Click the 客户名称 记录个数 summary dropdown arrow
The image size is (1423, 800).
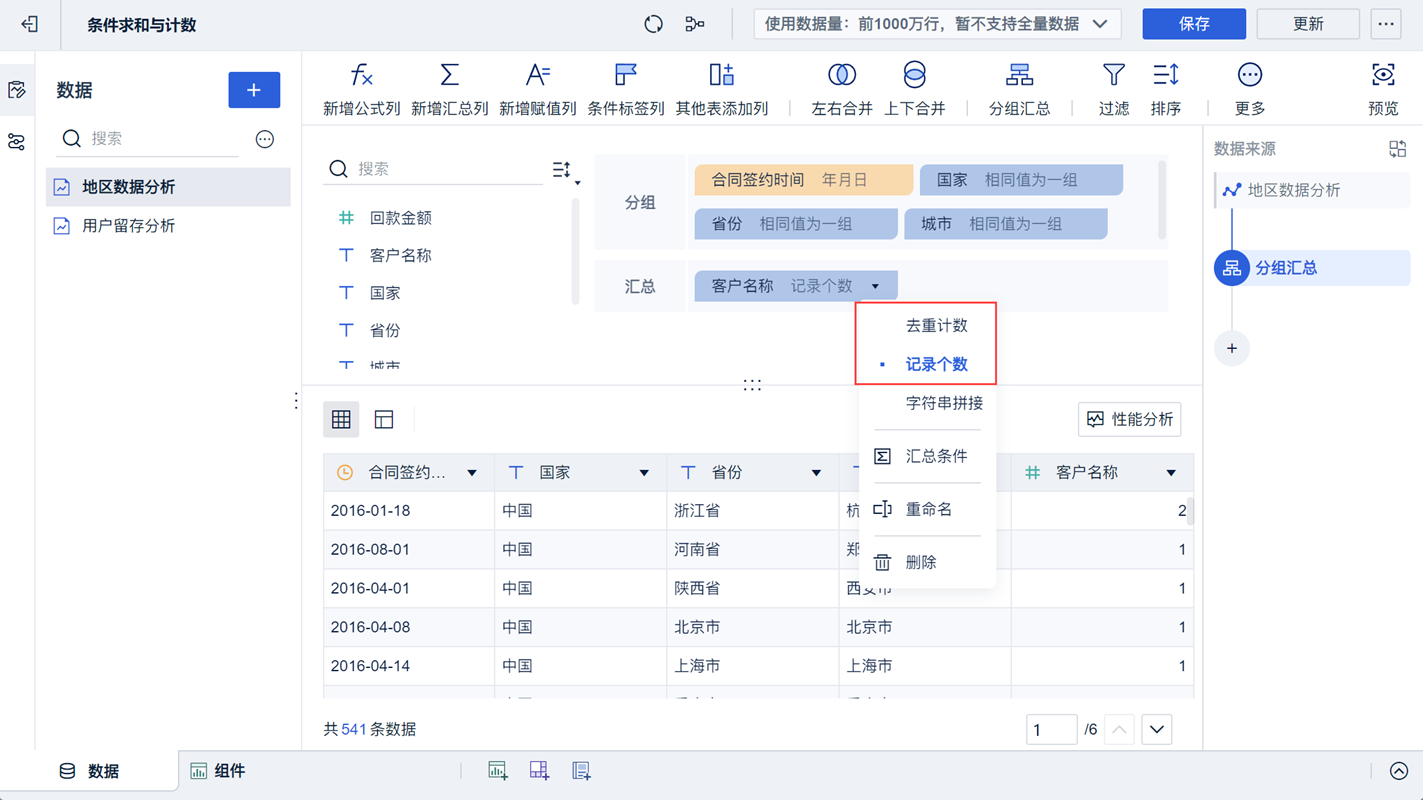point(875,286)
